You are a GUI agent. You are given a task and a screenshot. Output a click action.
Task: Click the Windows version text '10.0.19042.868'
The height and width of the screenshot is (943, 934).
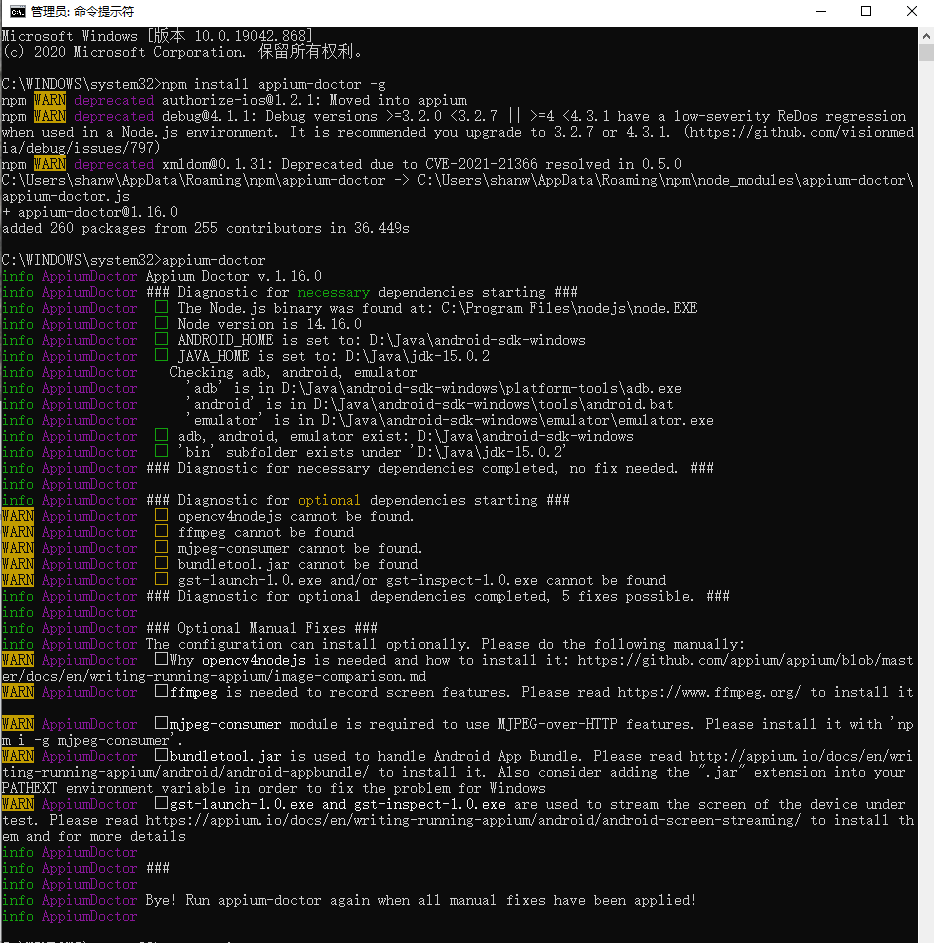(250, 36)
